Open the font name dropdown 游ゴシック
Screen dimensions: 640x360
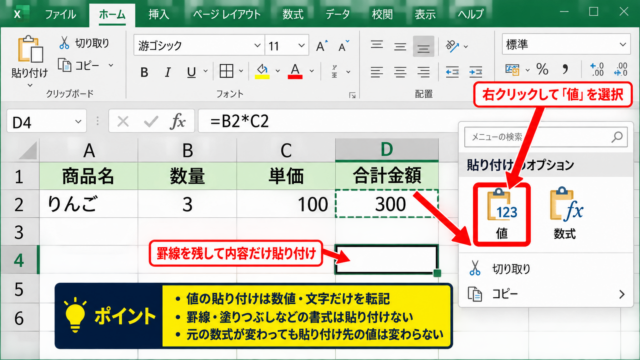click(x=257, y=45)
